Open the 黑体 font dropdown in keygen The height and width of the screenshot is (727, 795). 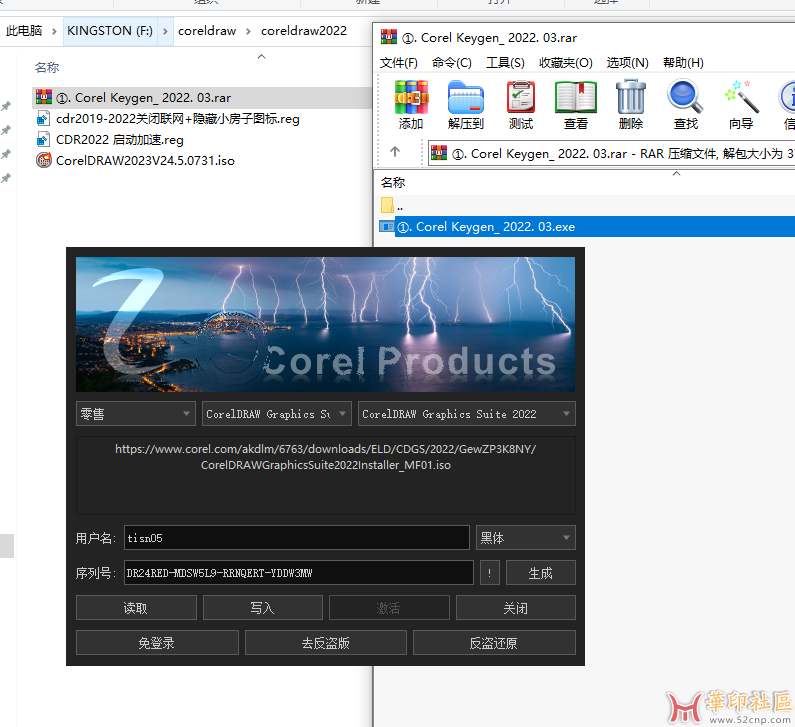[525, 537]
